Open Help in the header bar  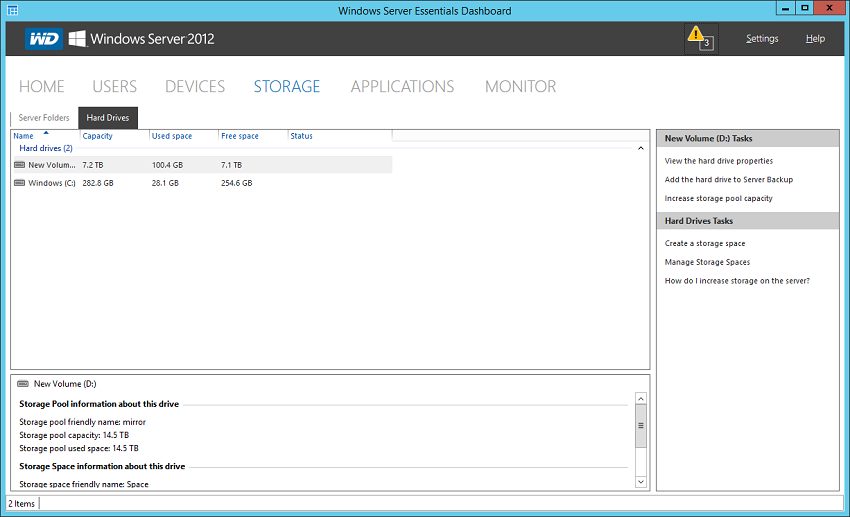(x=815, y=38)
